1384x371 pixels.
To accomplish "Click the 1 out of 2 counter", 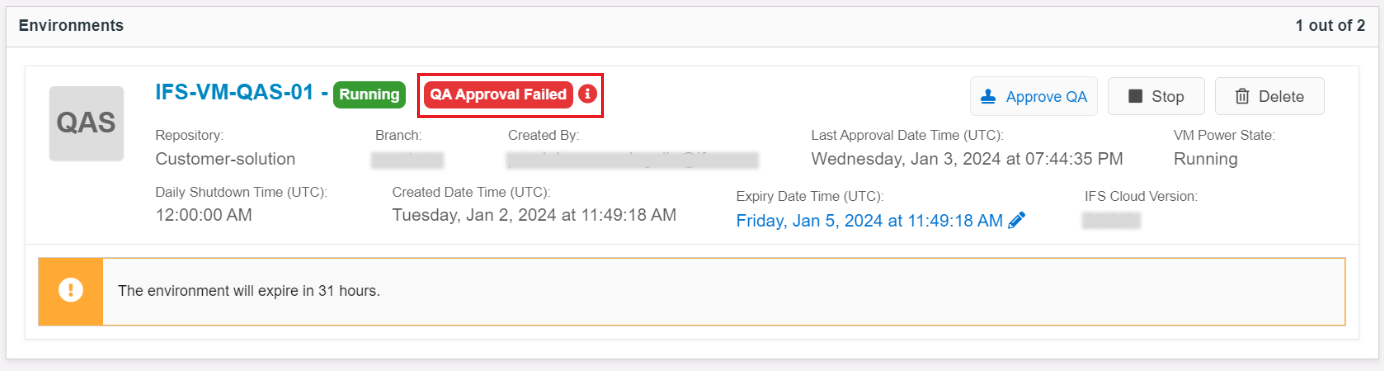I will click(1330, 25).
